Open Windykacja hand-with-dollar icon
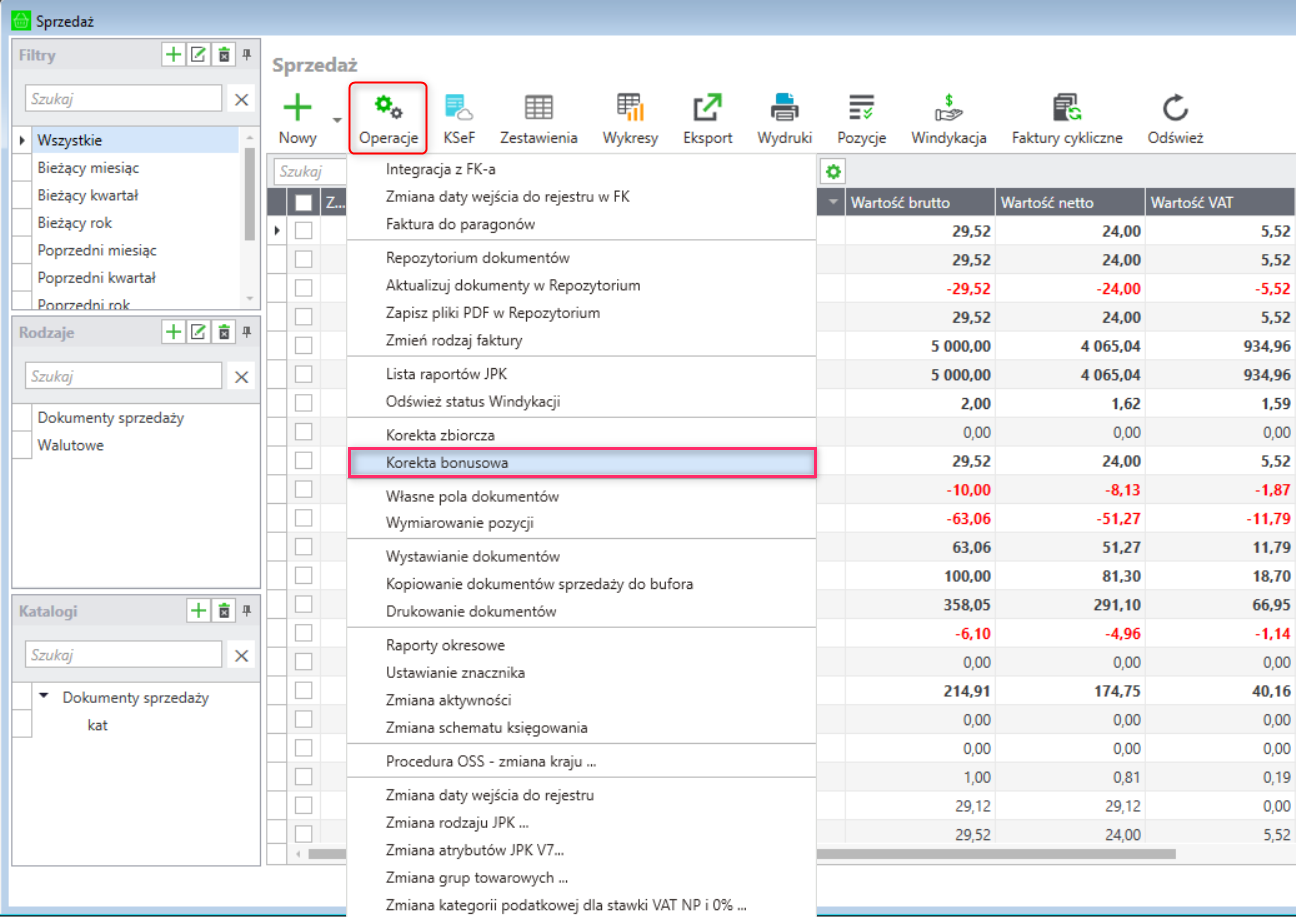The height and width of the screenshot is (917, 1296). tap(948, 108)
